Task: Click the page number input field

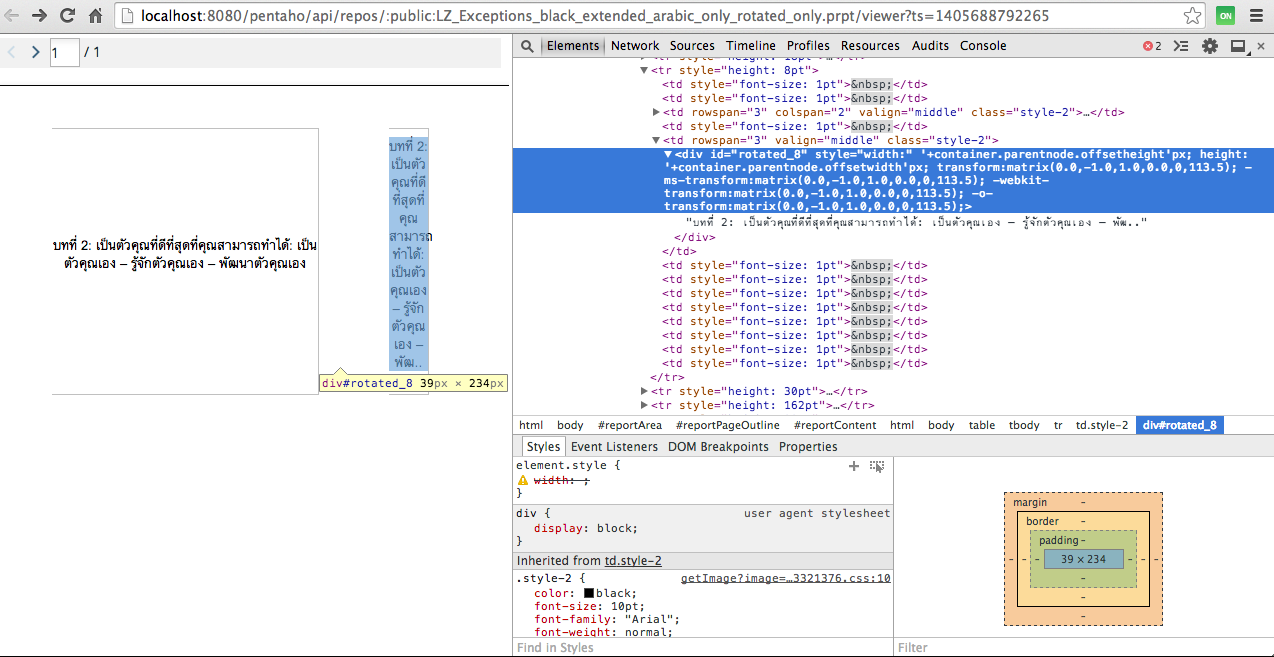Action: [x=64, y=52]
